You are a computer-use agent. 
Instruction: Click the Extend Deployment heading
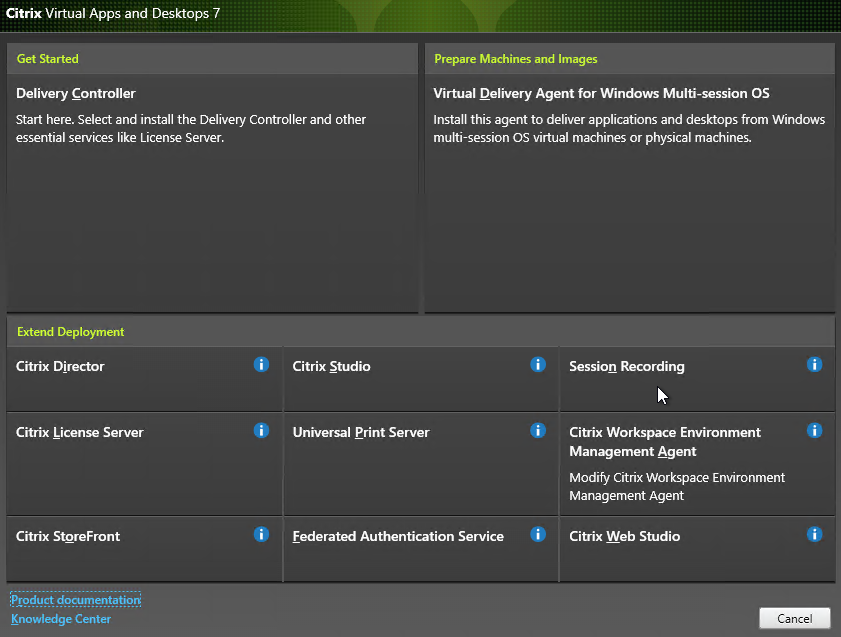[70, 332]
